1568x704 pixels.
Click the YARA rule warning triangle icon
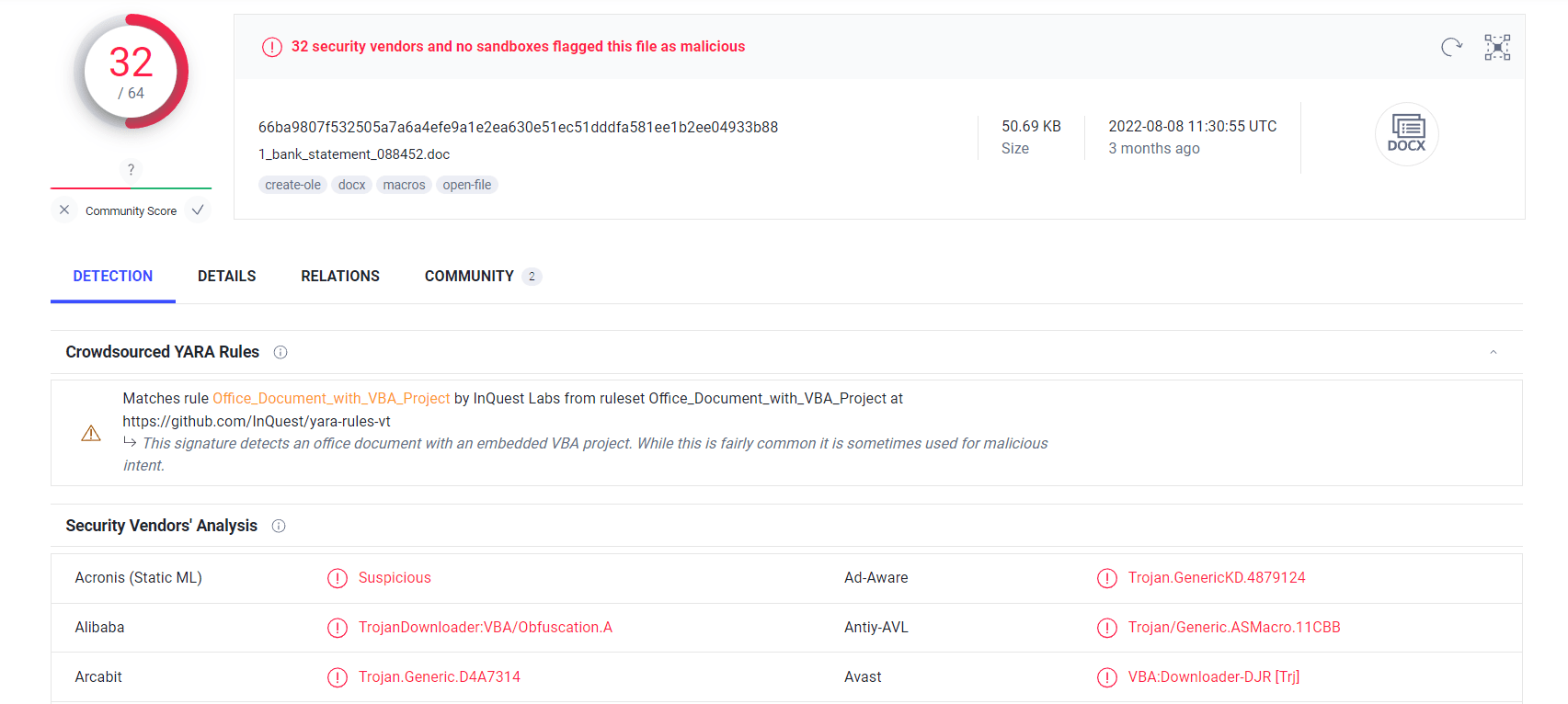pos(91,433)
